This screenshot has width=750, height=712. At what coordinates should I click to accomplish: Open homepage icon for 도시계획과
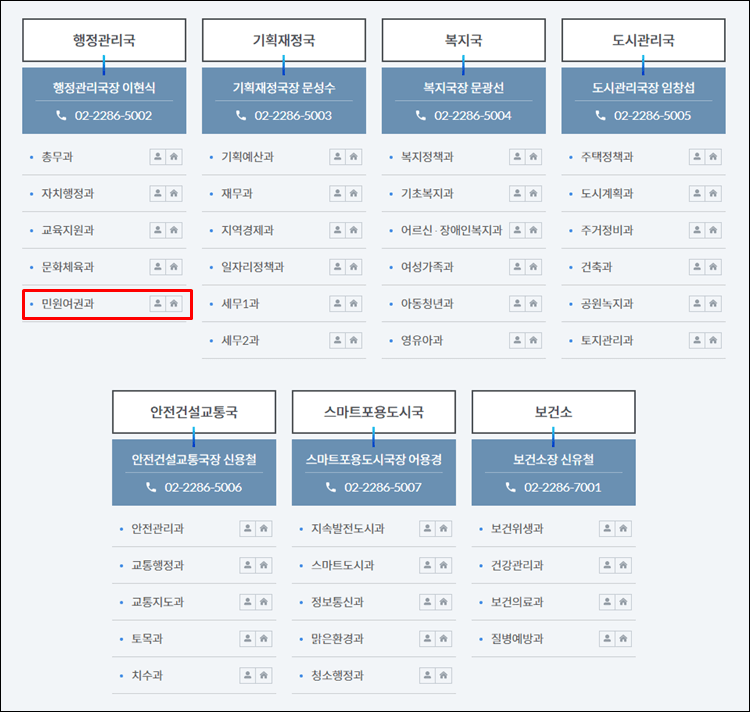point(714,193)
